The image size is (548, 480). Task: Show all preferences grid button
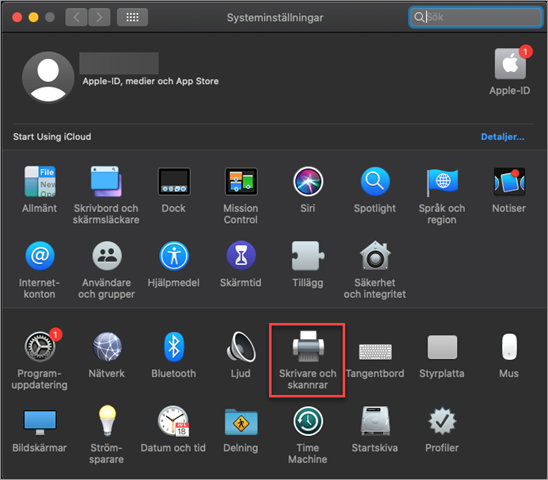coord(132,17)
